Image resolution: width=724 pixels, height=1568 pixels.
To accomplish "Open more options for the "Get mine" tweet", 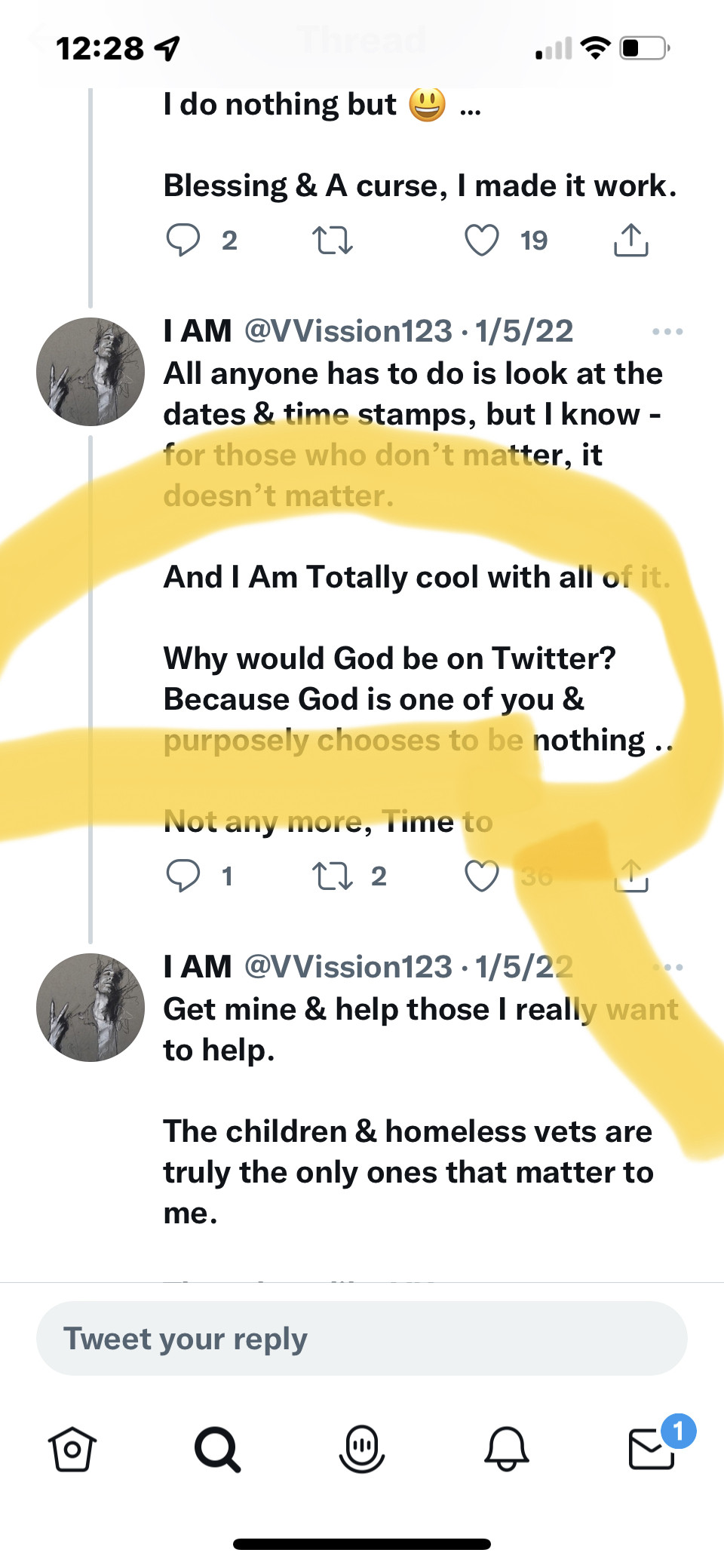I will click(667, 967).
